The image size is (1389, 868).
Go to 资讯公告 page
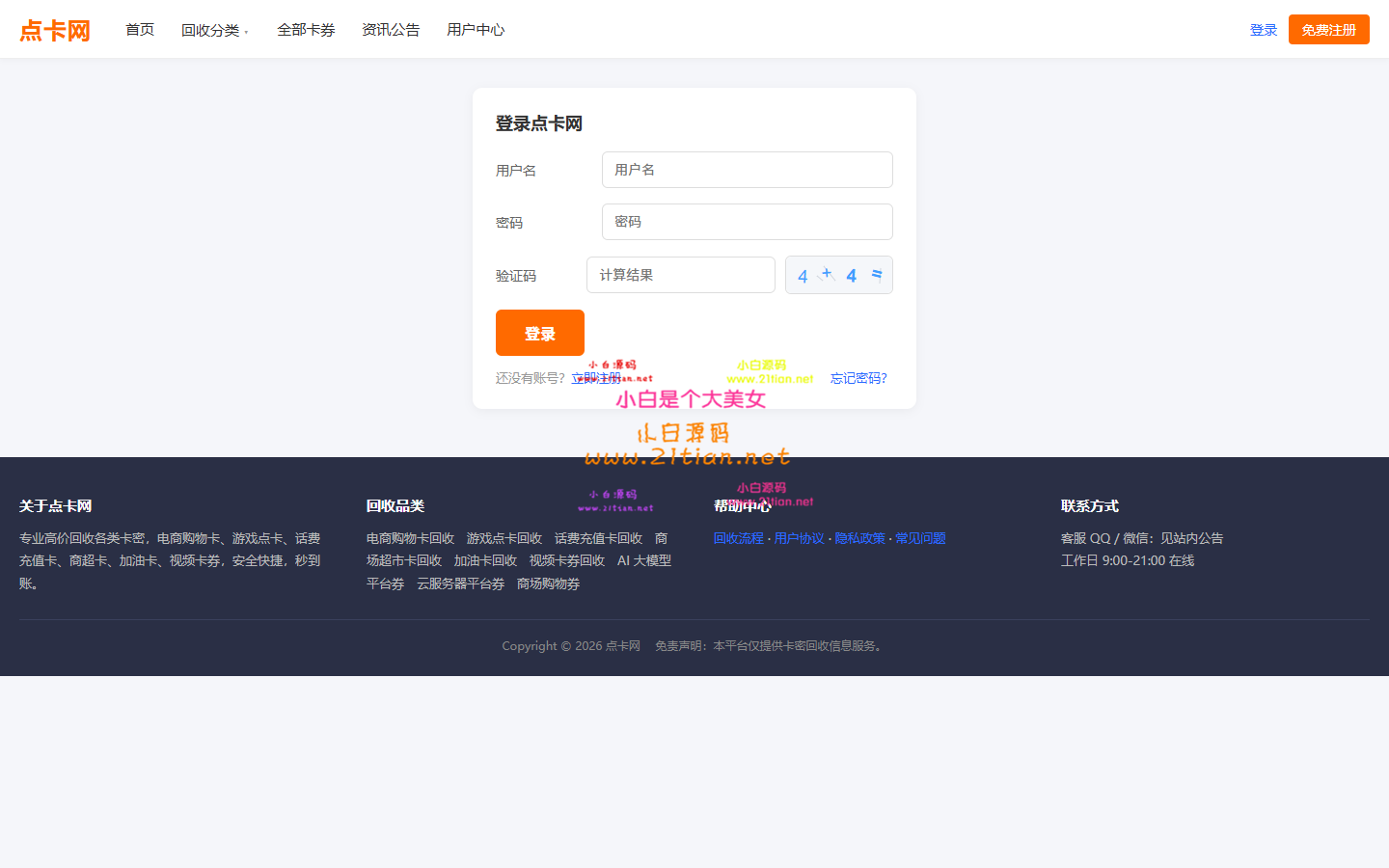coord(391,30)
